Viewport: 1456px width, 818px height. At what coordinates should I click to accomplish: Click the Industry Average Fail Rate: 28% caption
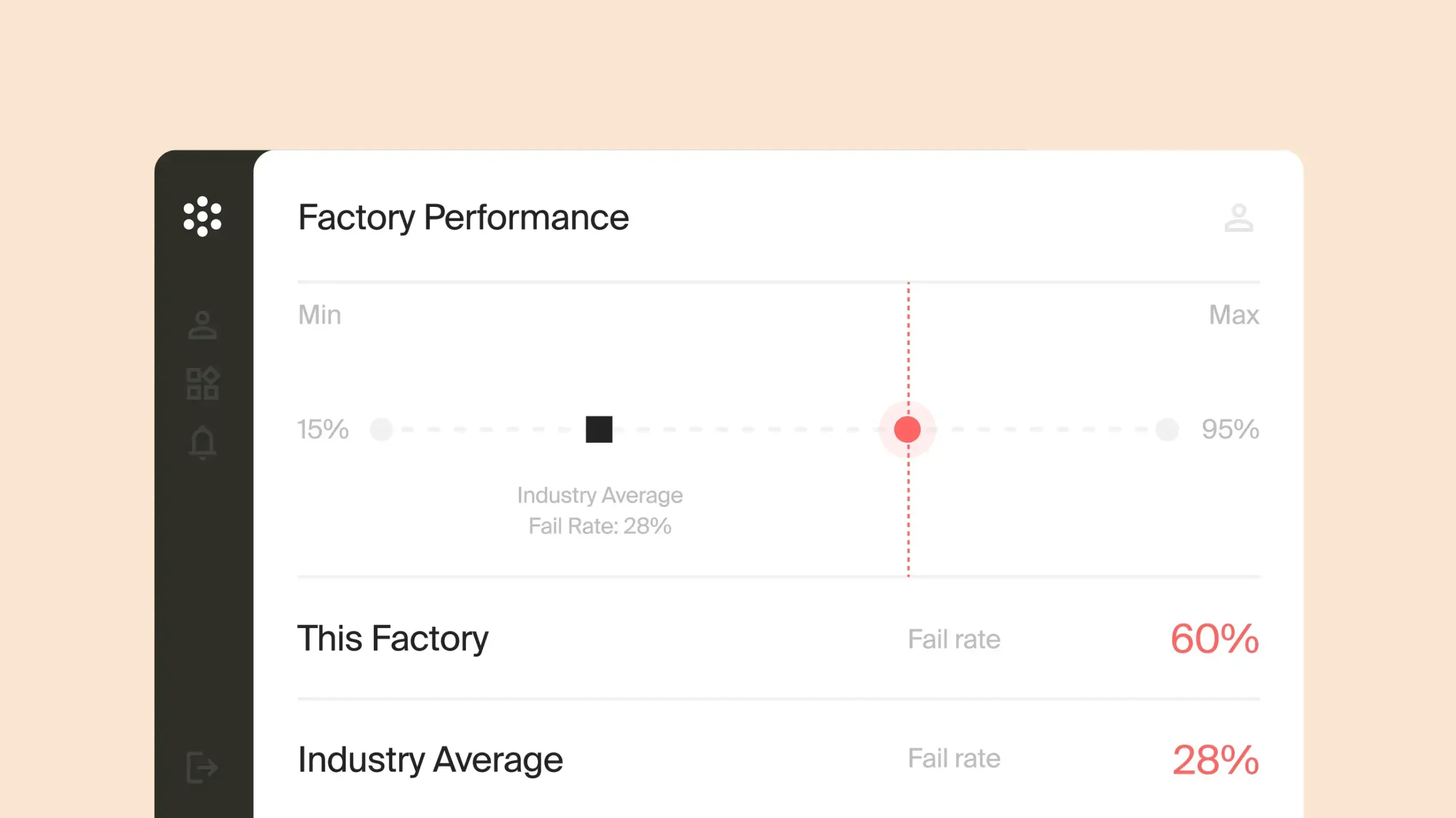[x=599, y=510]
